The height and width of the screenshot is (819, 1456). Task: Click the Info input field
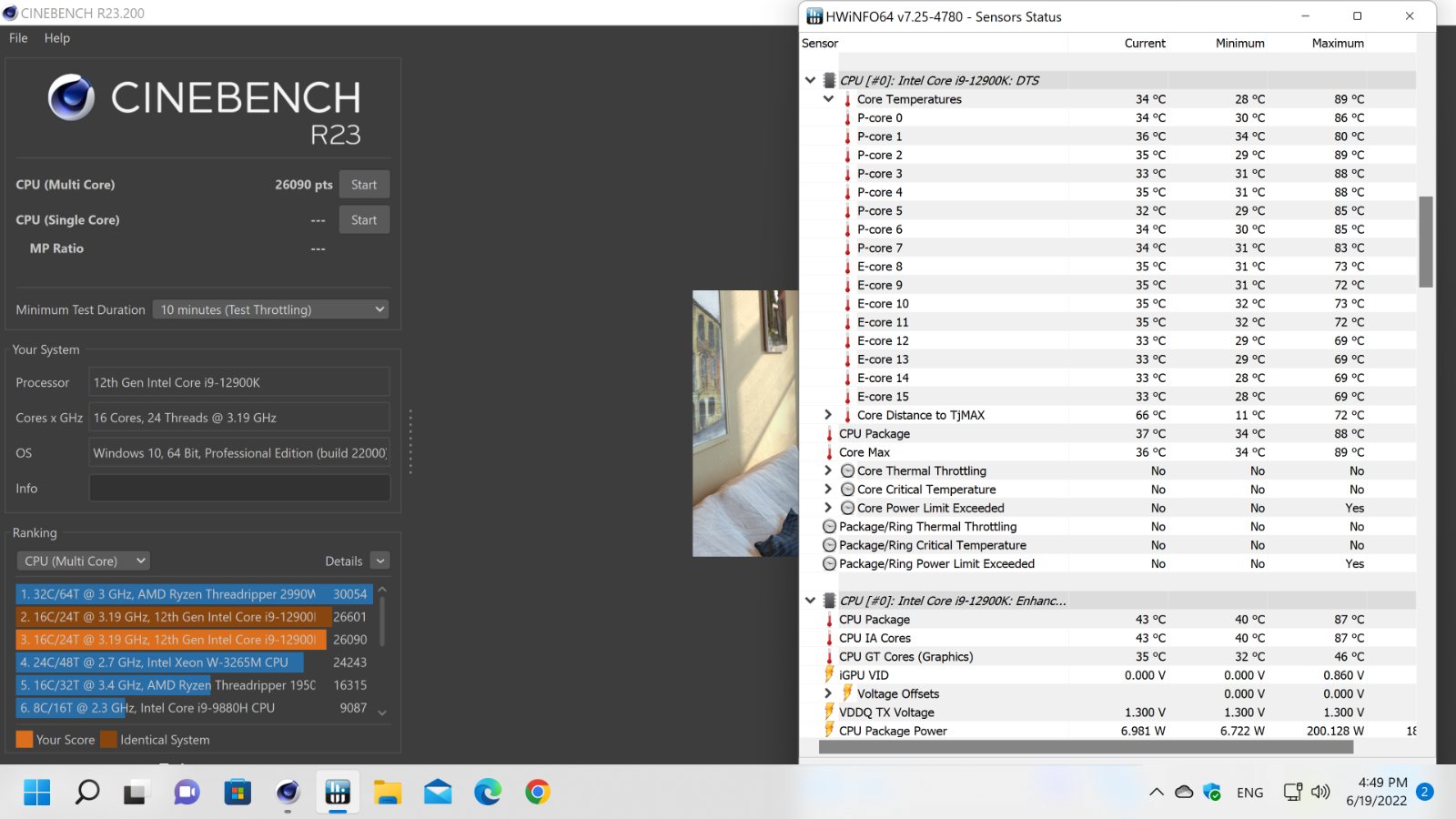click(239, 489)
